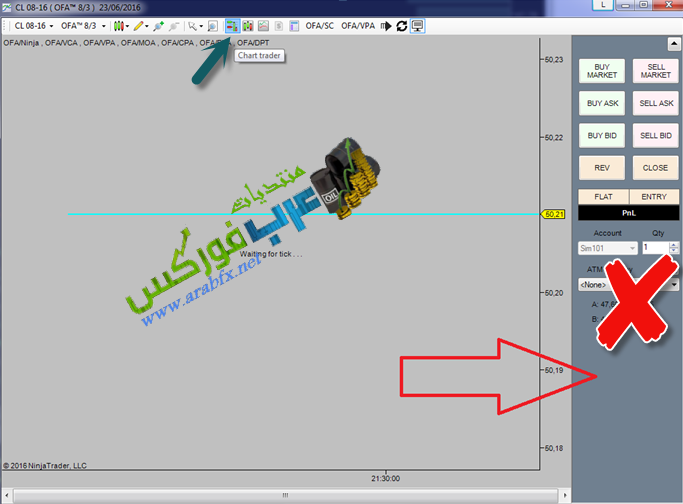
Task: Decrease quantity with the down spinner
Action: [674, 251]
